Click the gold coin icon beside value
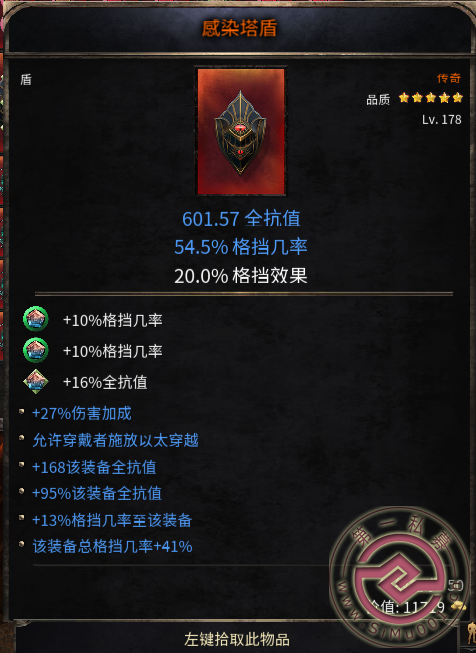Screen dimensions: 476x653 pos(458,606)
